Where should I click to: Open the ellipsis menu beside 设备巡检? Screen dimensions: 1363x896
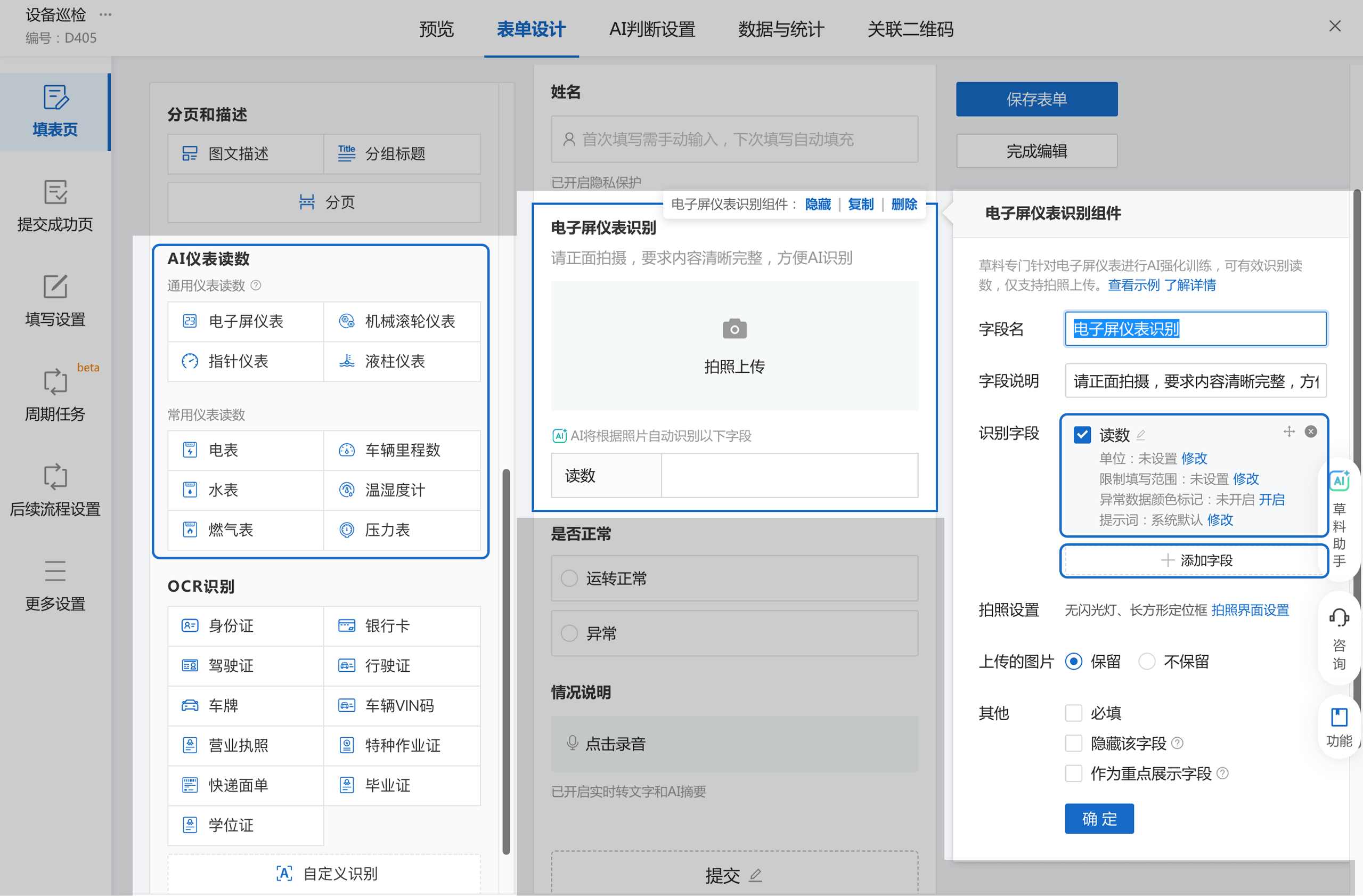[105, 14]
